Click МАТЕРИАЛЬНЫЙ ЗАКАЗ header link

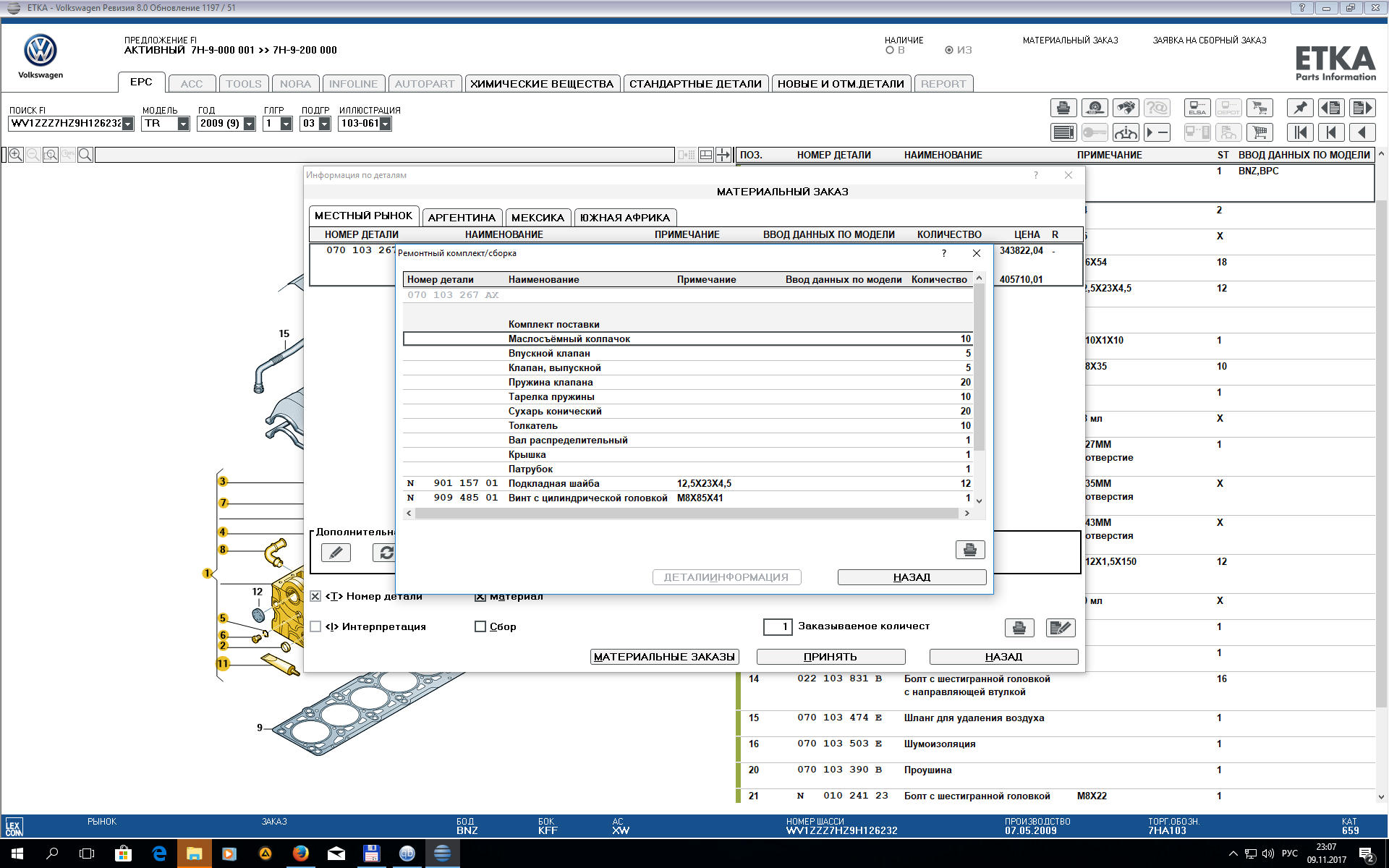click(1070, 41)
